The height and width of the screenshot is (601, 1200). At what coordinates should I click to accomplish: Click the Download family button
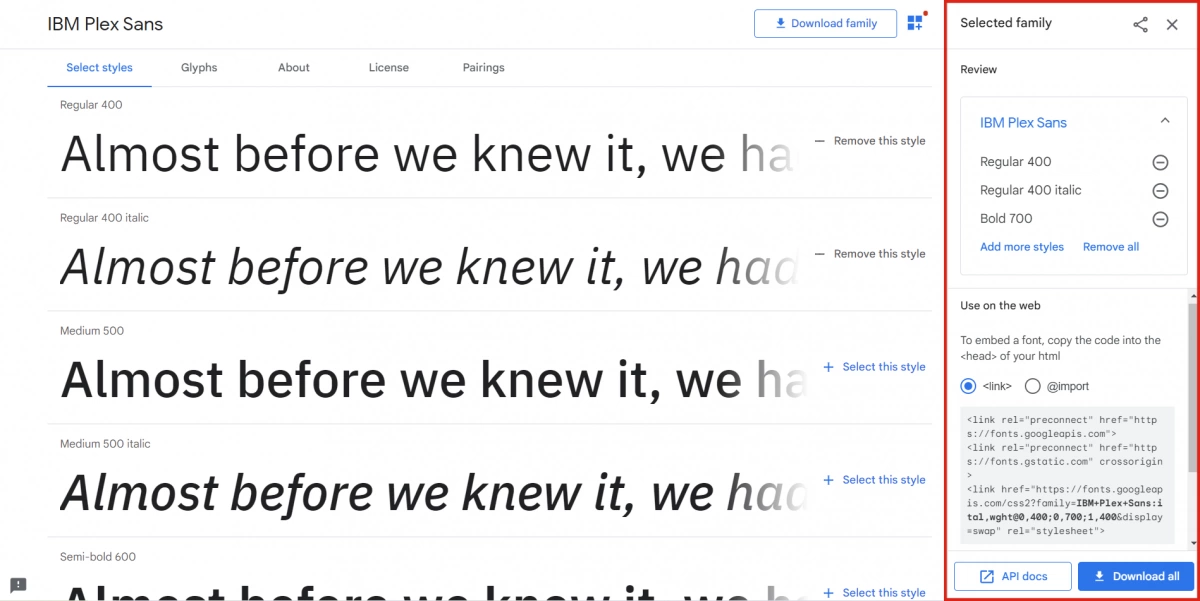pyautogui.click(x=824, y=24)
